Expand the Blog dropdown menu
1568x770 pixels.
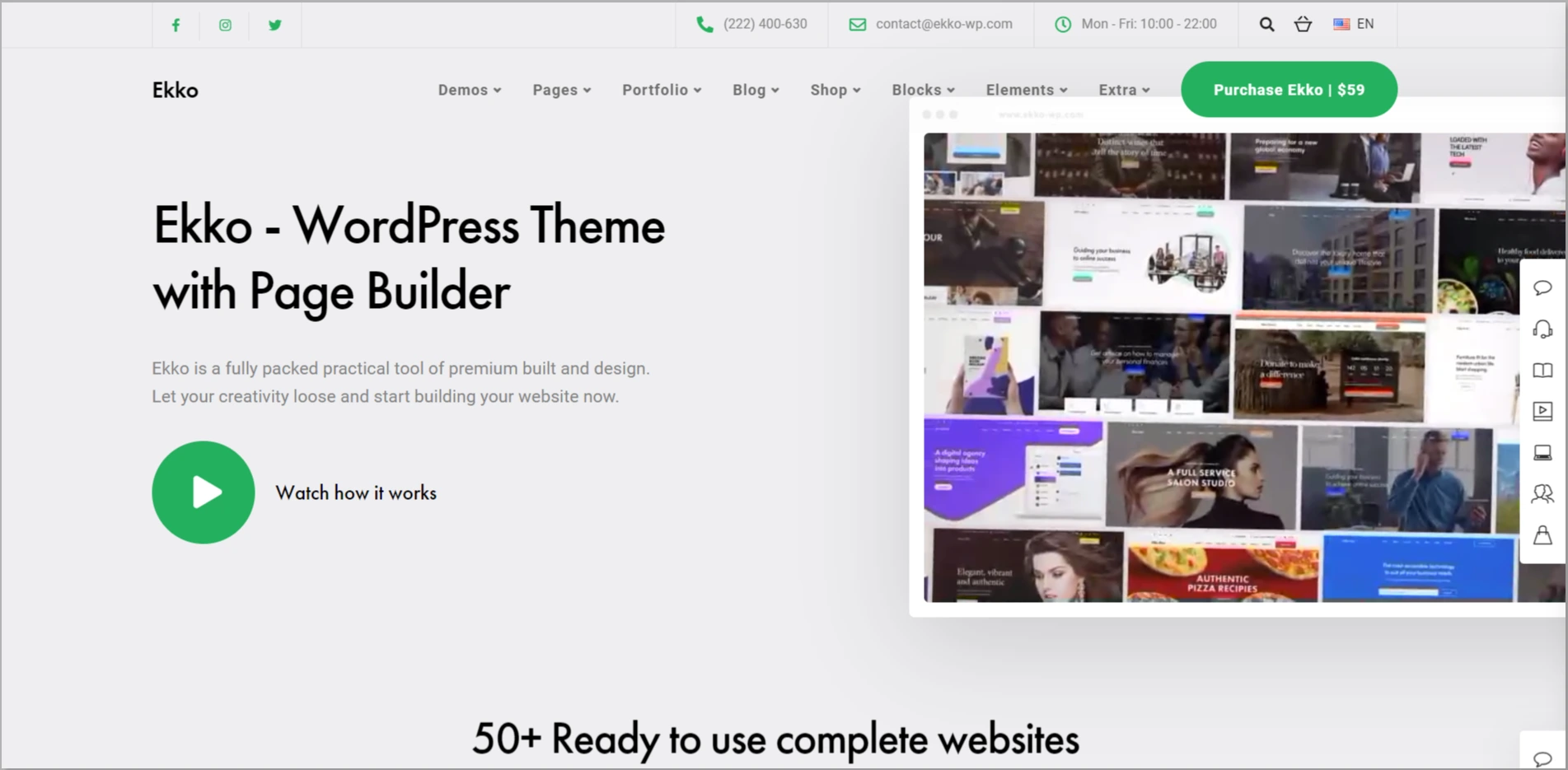pos(756,90)
